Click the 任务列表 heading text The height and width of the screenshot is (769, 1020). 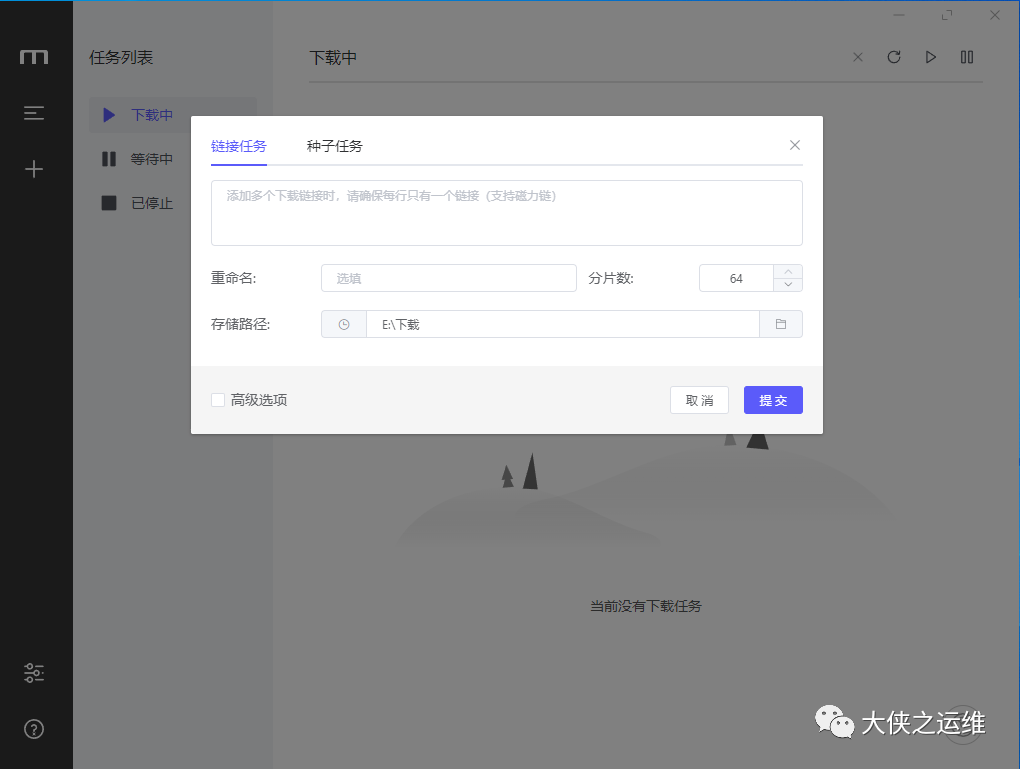point(121,57)
